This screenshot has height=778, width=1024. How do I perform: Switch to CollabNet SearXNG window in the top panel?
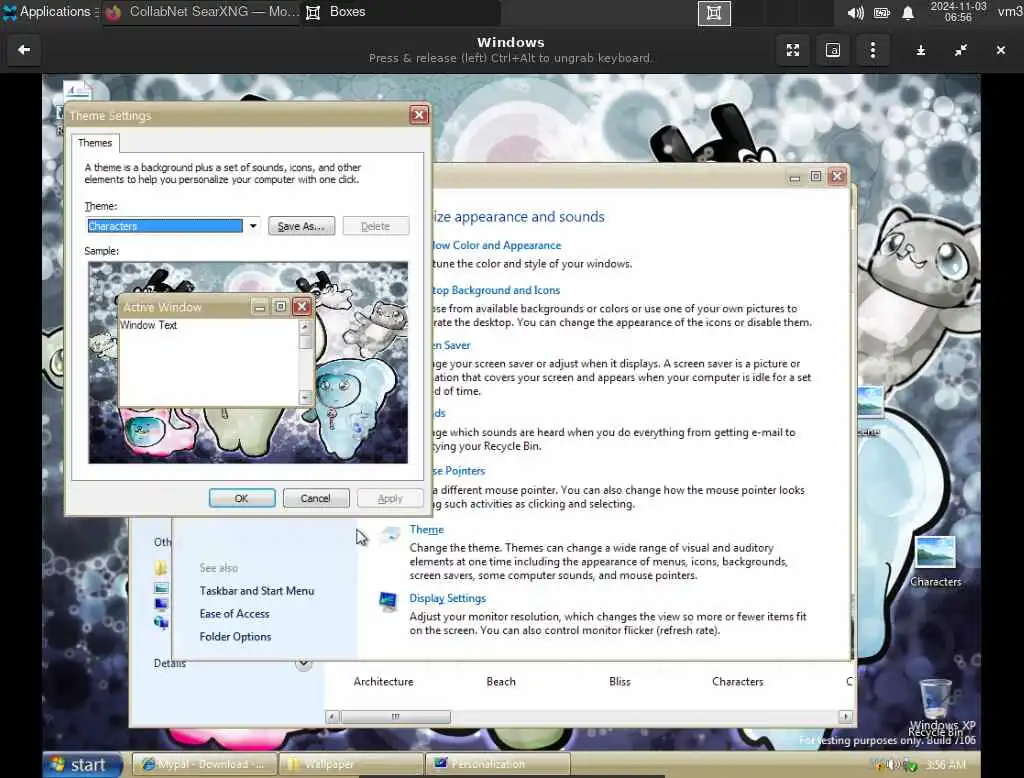click(x=202, y=12)
